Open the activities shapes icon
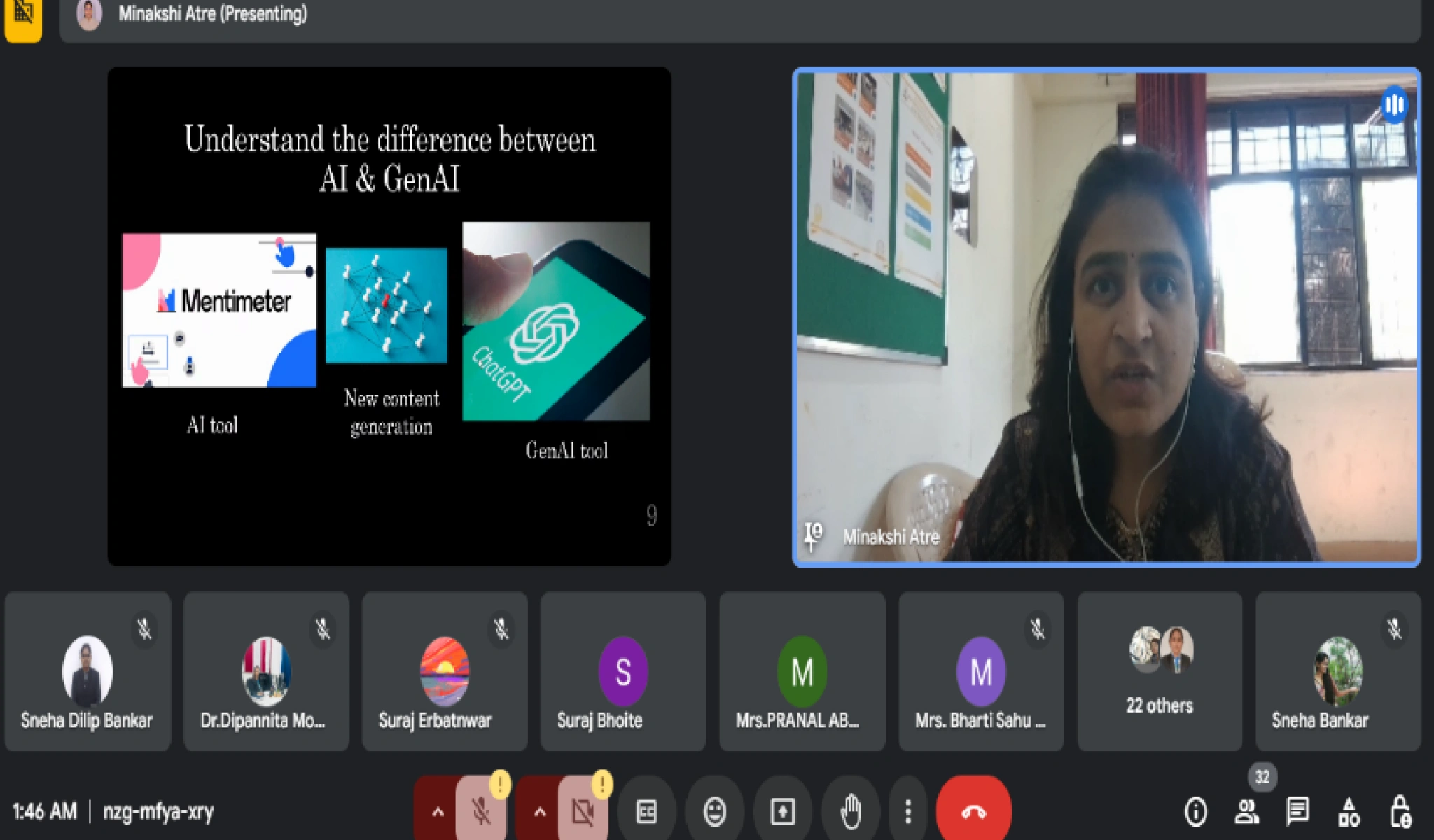Viewport: 1434px width, 840px height. 1349,811
